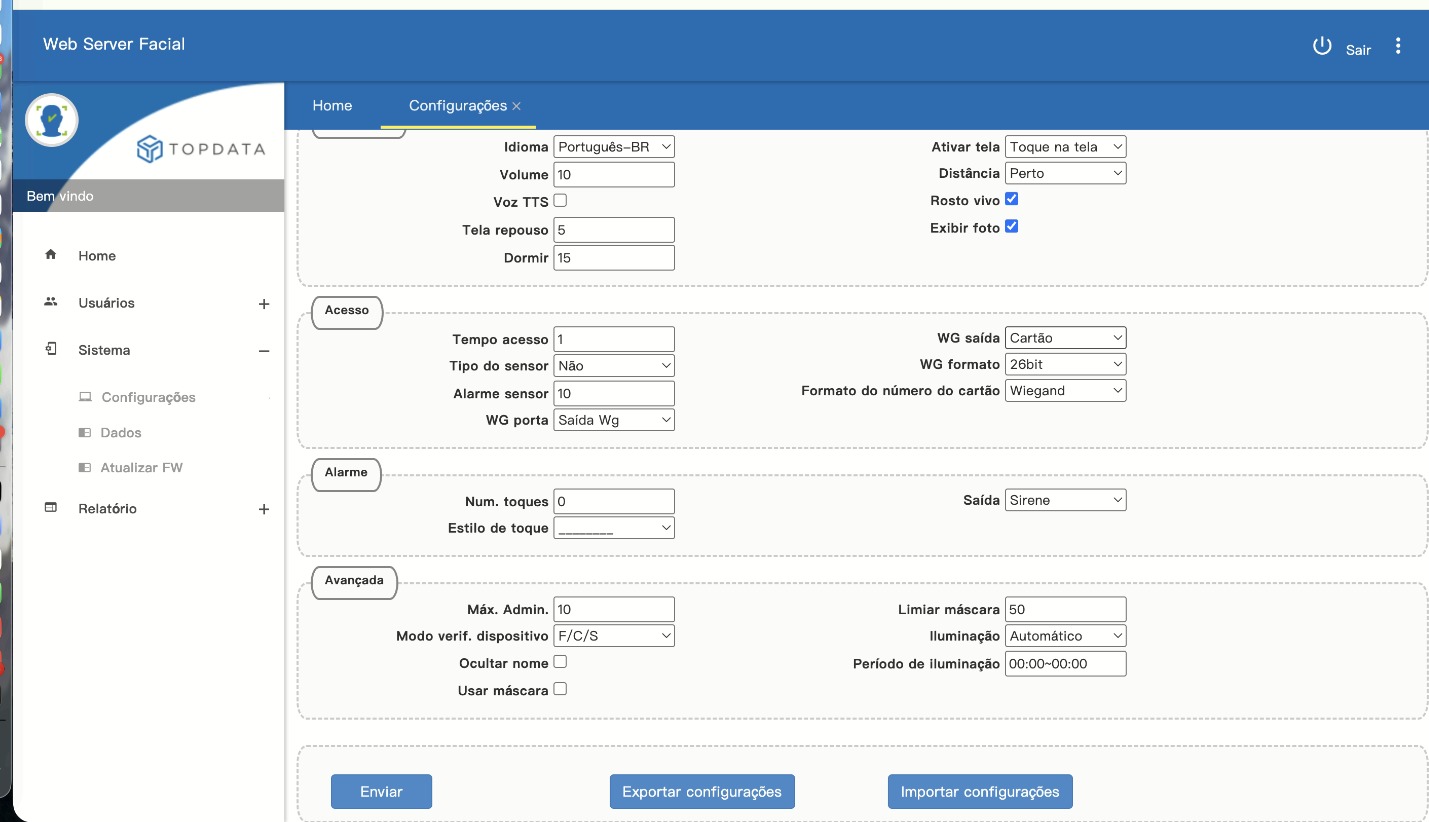Collapse Sistema with the minus icon
This screenshot has height=822, width=1429.
(x=264, y=351)
